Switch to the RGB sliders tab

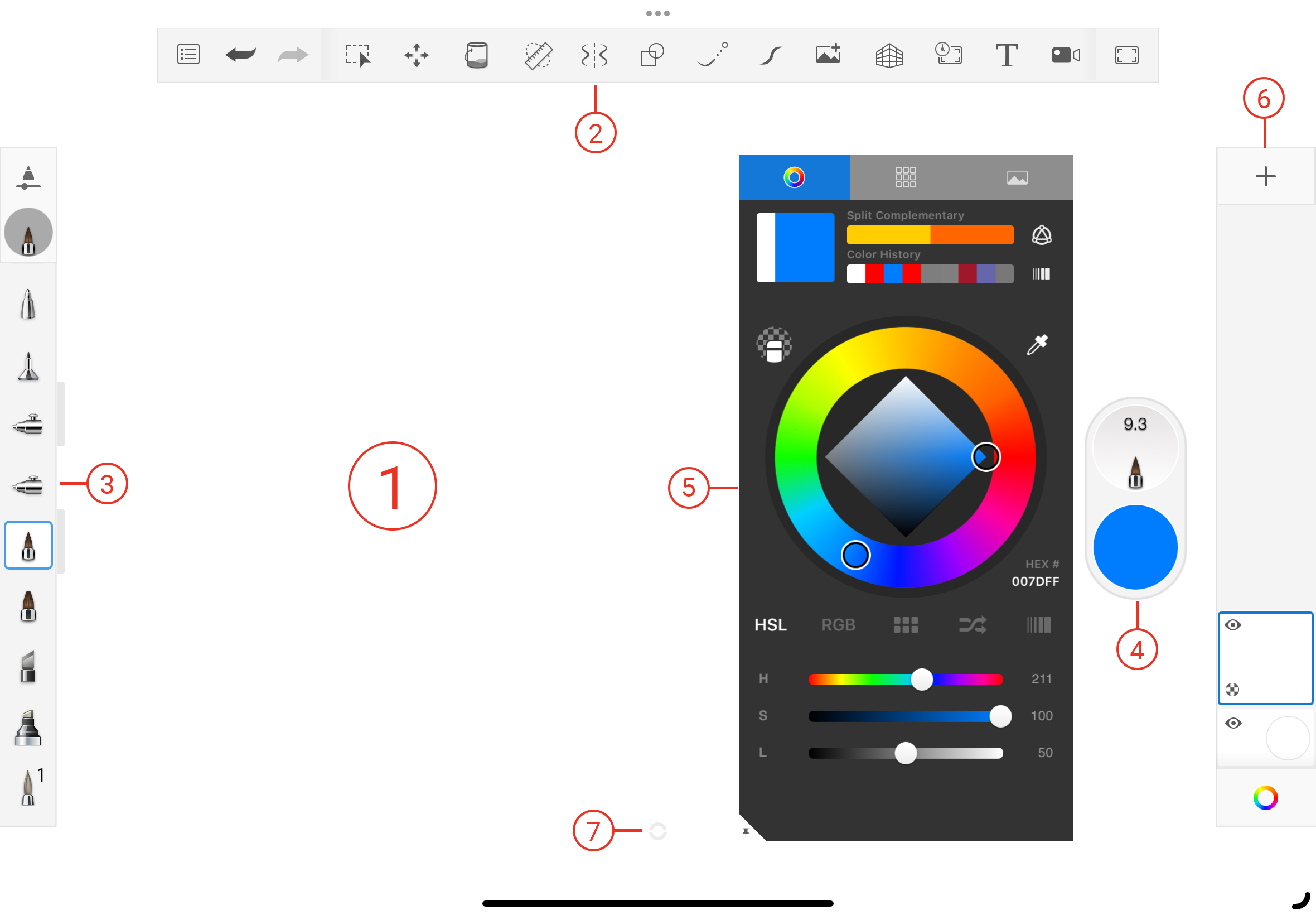click(838, 625)
